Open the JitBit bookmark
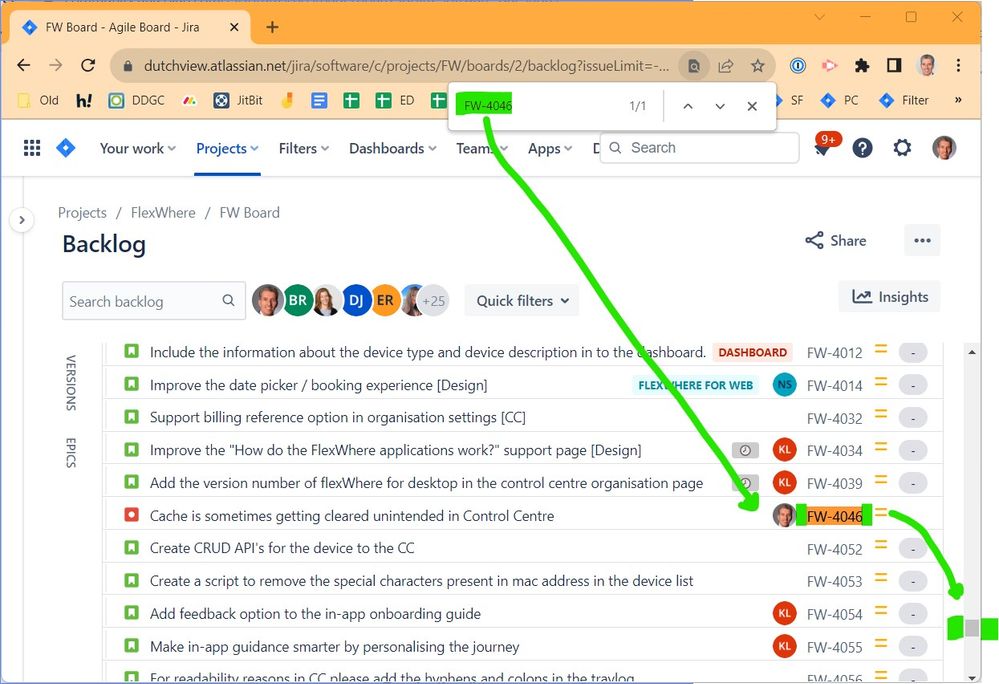 (238, 100)
